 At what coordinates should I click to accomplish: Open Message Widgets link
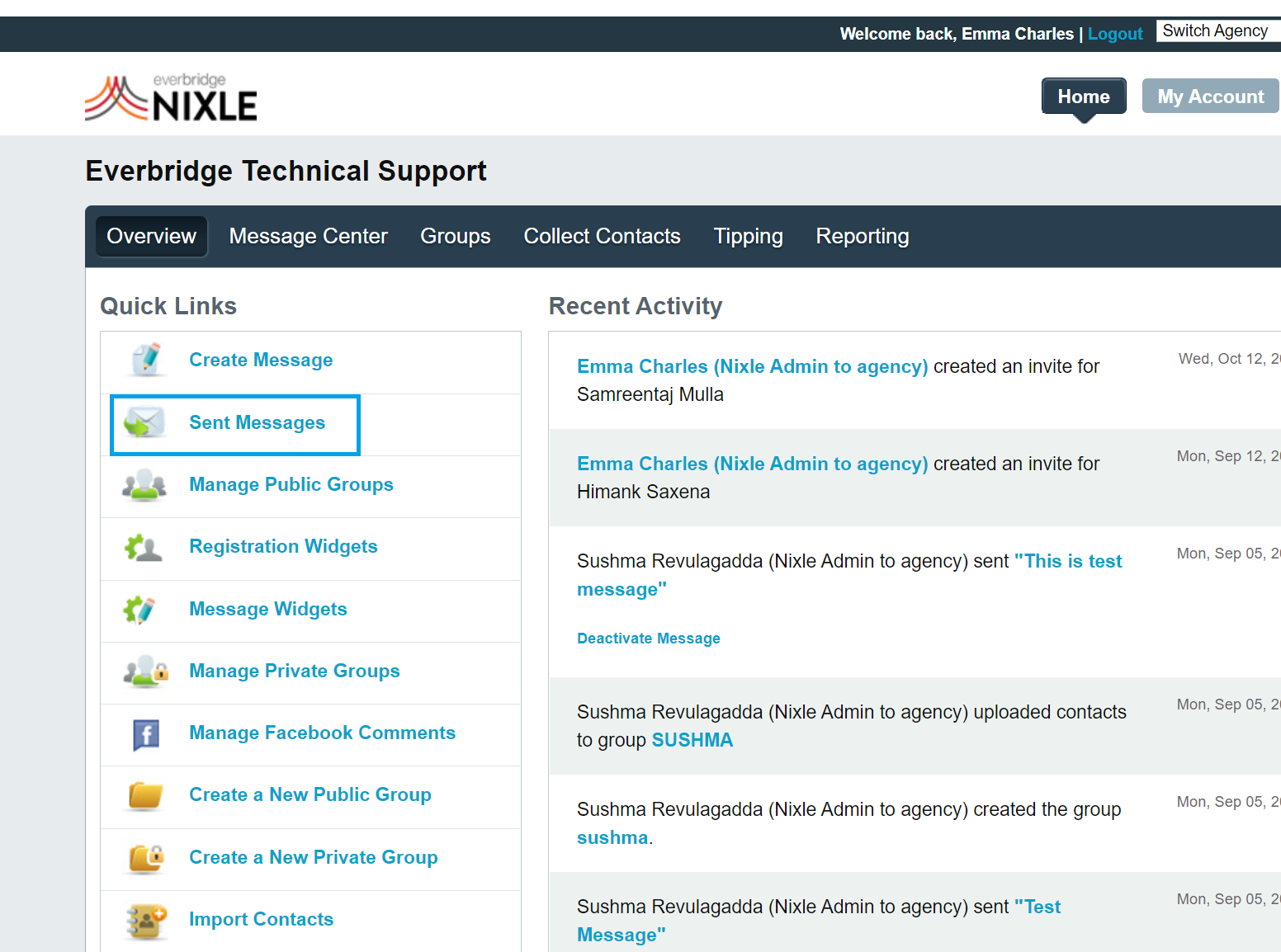point(268,610)
